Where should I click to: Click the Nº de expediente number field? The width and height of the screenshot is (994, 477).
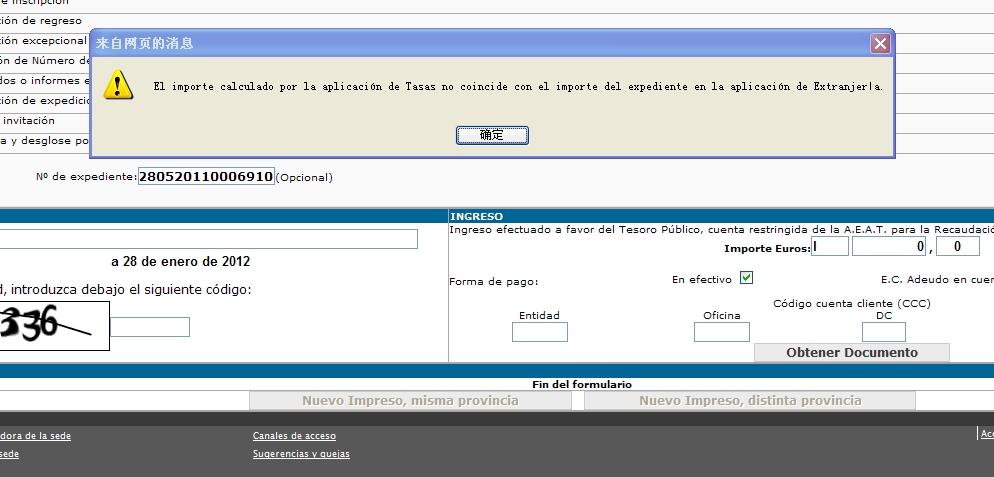(x=206, y=176)
